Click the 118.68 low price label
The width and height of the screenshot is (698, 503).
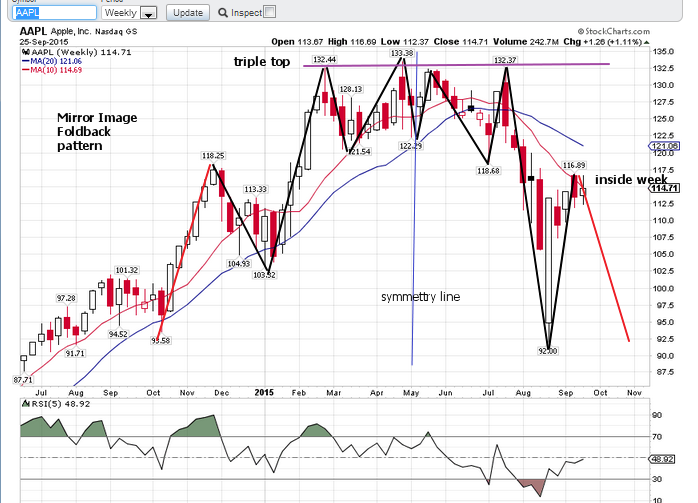(488, 170)
